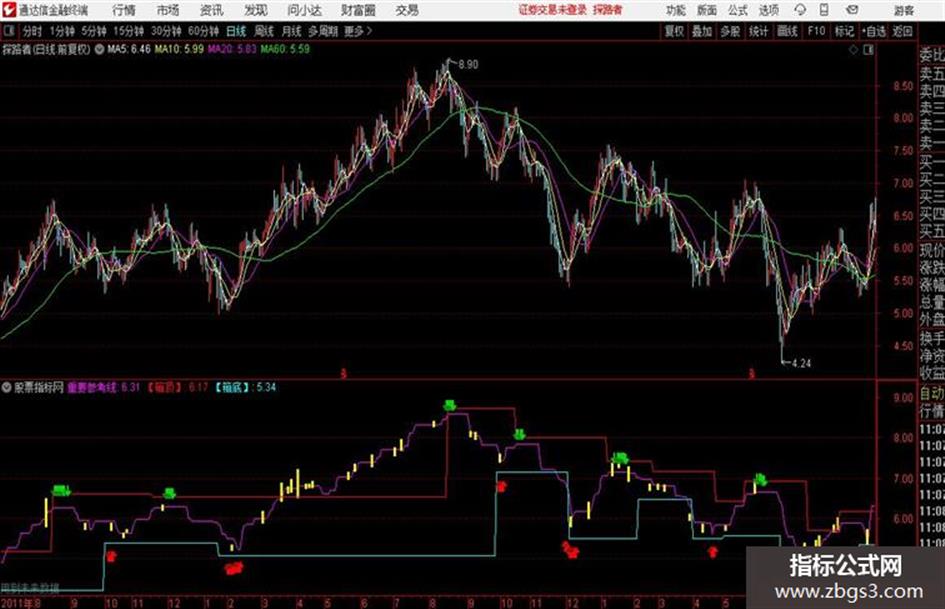Switch to 周线 weekly tab
Viewport: 945px width, 609px height.
[264, 31]
